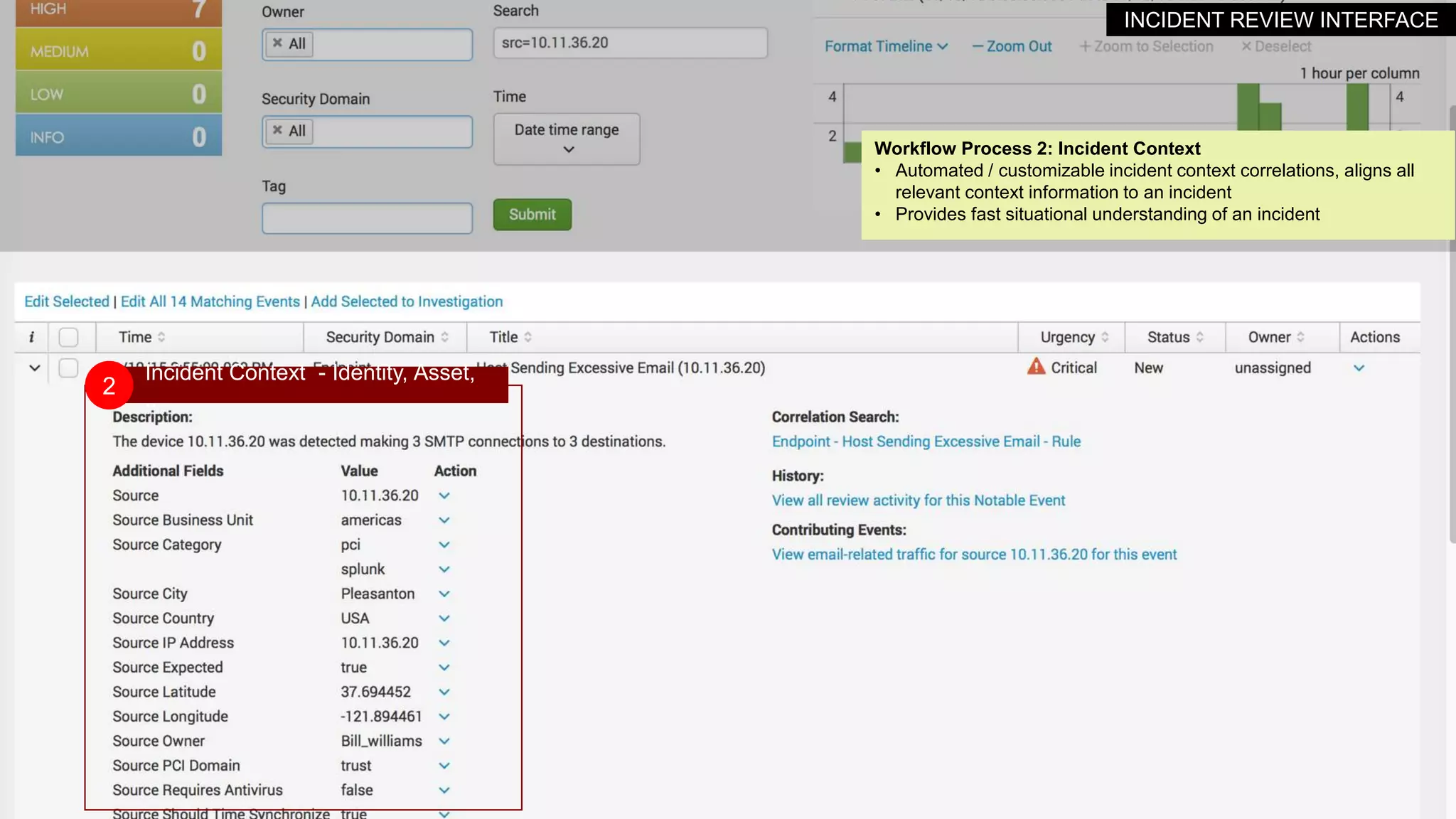This screenshot has height=819, width=1456.
Task: Open the Actions dropdown for the unassigned event
Action: pyautogui.click(x=1359, y=368)
